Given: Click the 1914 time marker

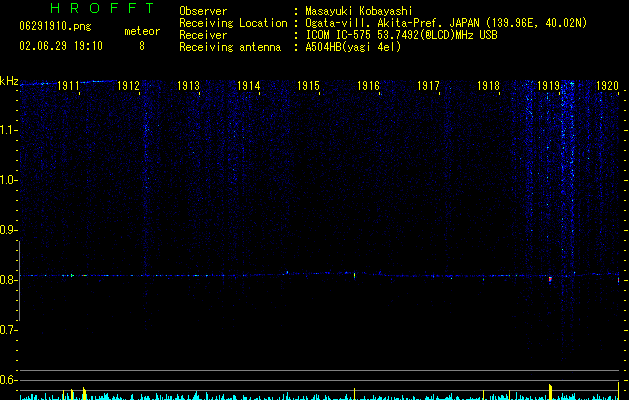Looking at the screenshot, I should click(x=249, y=86).
